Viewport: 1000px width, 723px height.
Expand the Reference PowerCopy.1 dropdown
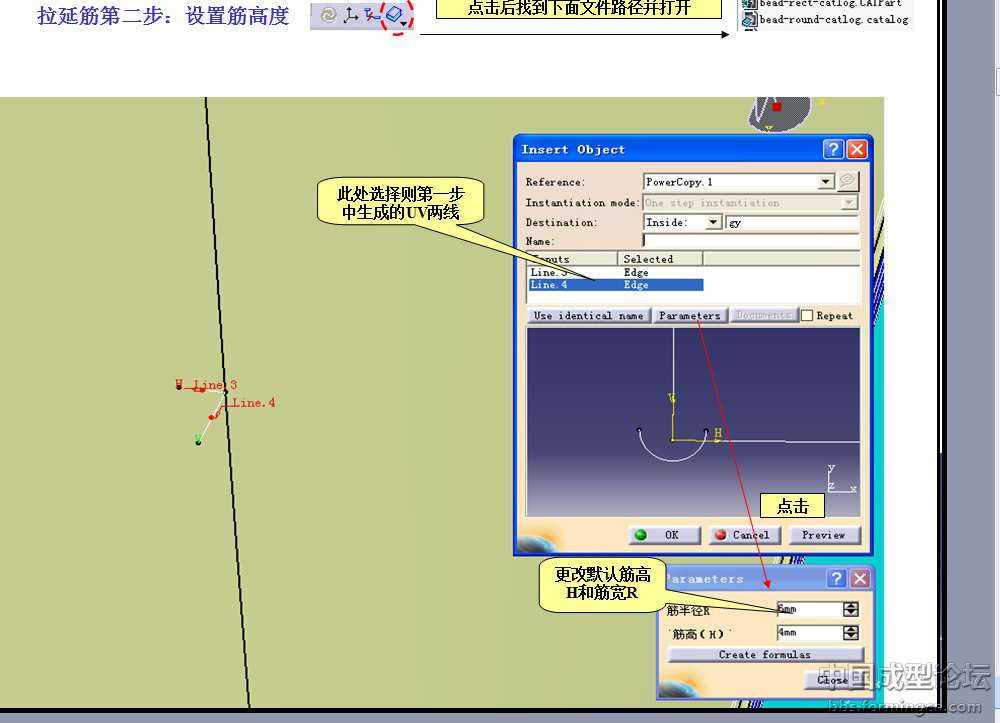826,182
